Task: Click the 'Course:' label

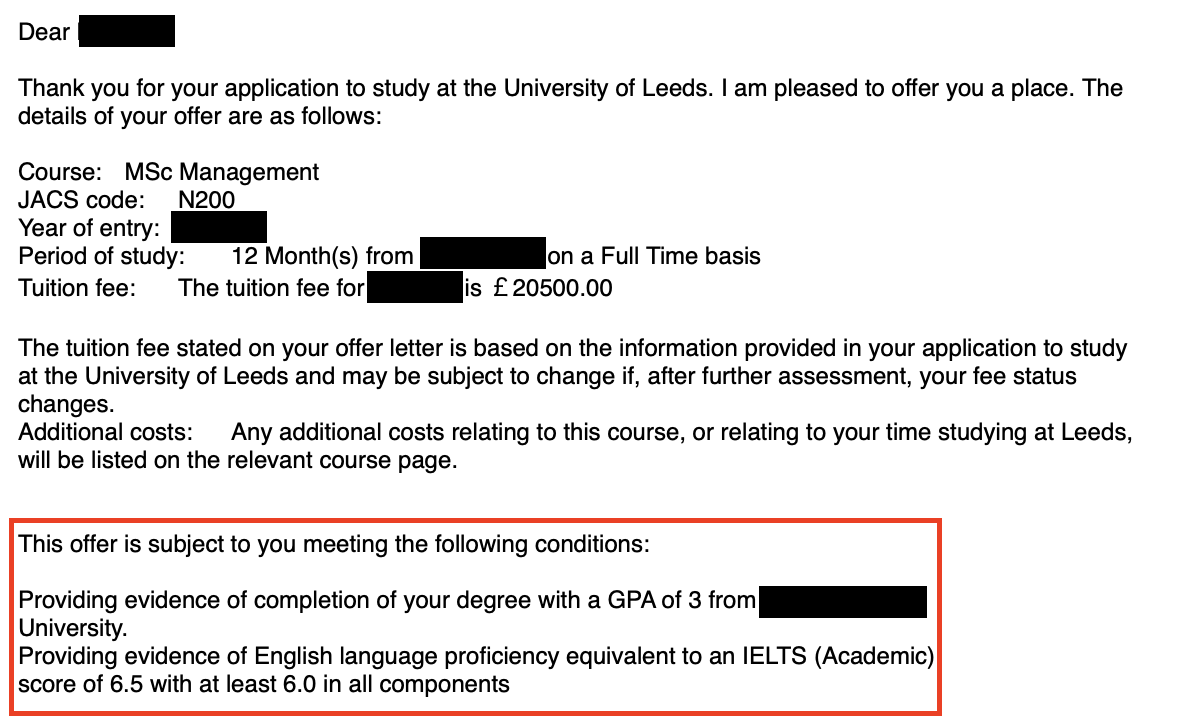Action: [59, 172]
